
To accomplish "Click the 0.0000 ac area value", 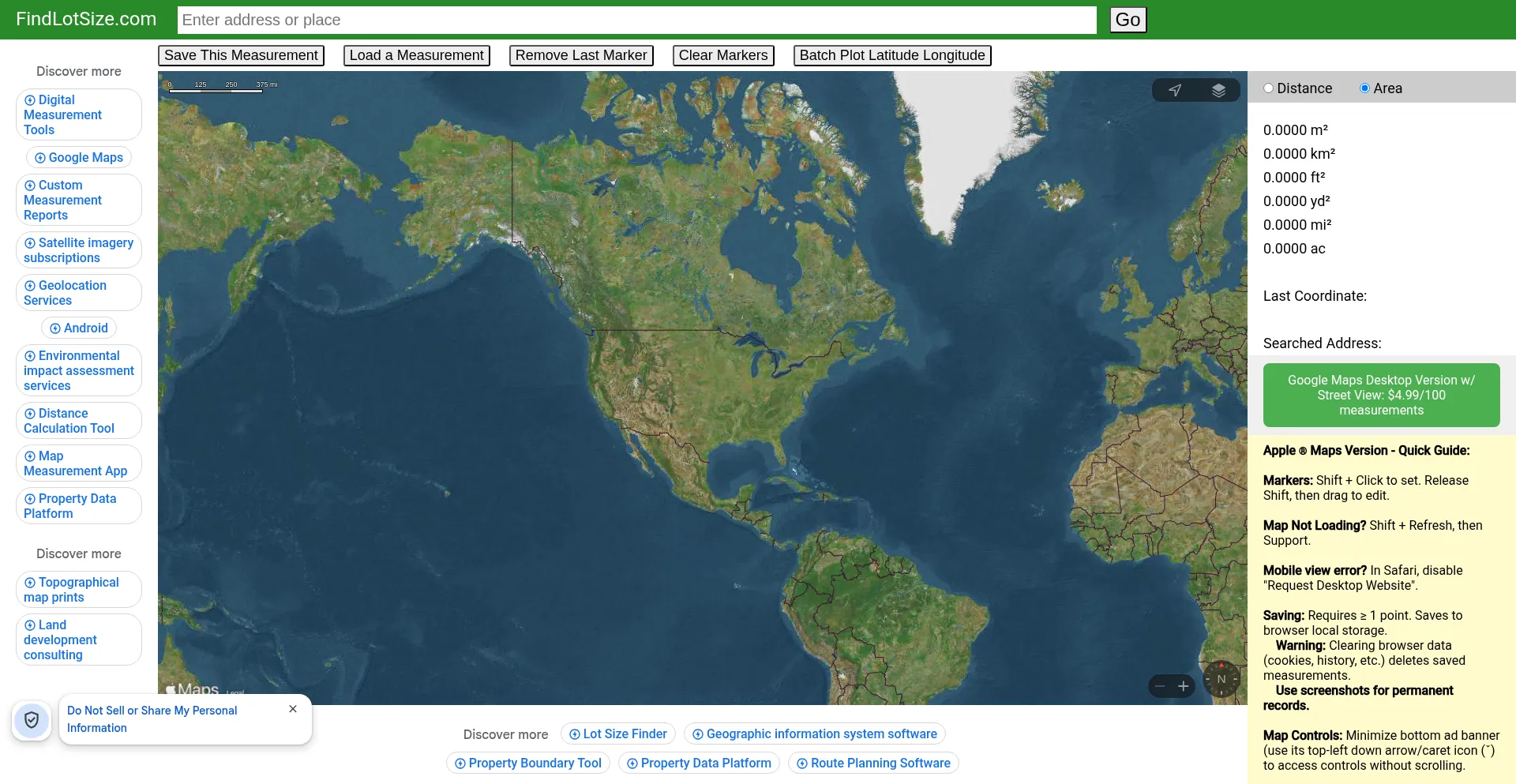I will point(1294,249).
